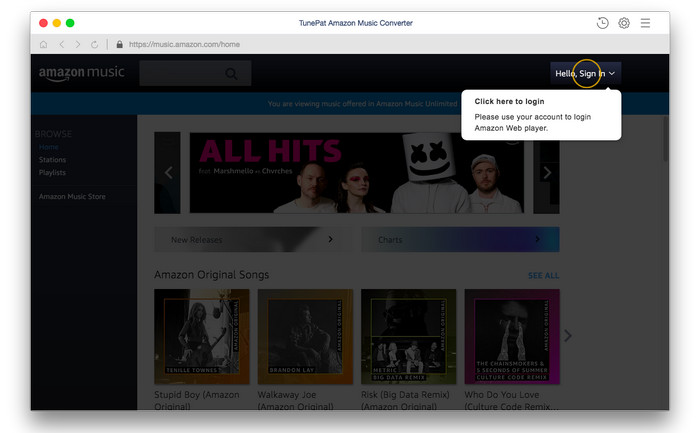Image resolution: width=700 pixels, height=433 pixels.
Task: Click the Amazon Original Songs heading
Action: tap(212, 275)
